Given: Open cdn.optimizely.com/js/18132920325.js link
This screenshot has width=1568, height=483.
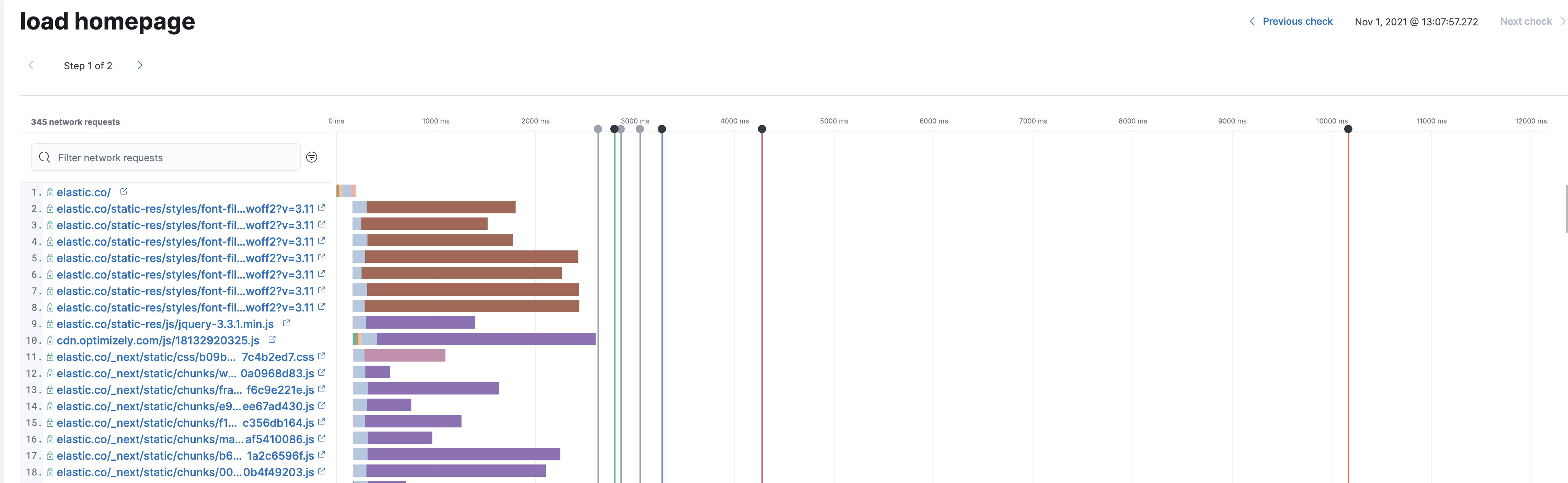Looking at the screenshot, I should pyautogui.click(x=158, y=340).
